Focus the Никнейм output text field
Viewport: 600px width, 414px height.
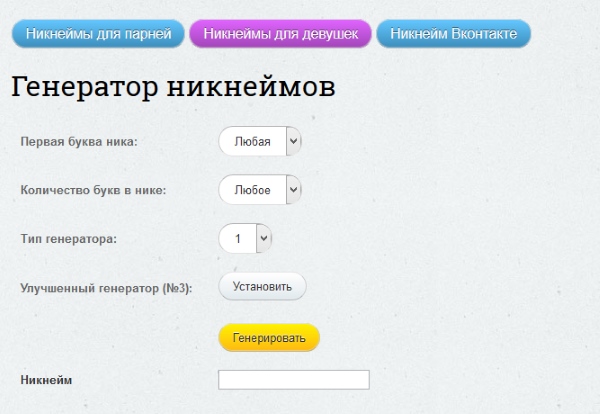(x=293, y=380)
